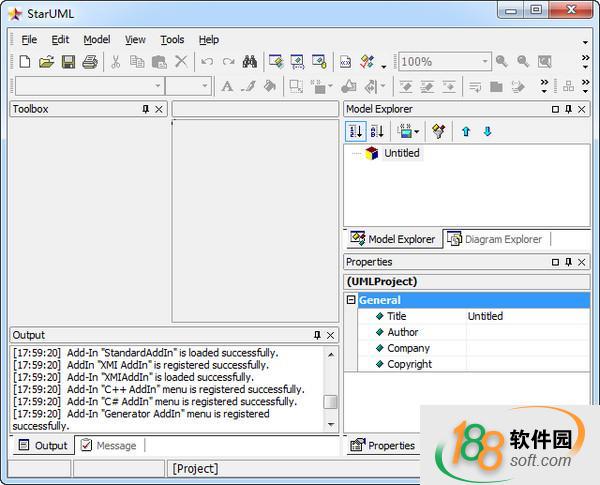Screen dimensions: 600x485
Task: Switch to the Message tab
Action: tap(109, 446)
